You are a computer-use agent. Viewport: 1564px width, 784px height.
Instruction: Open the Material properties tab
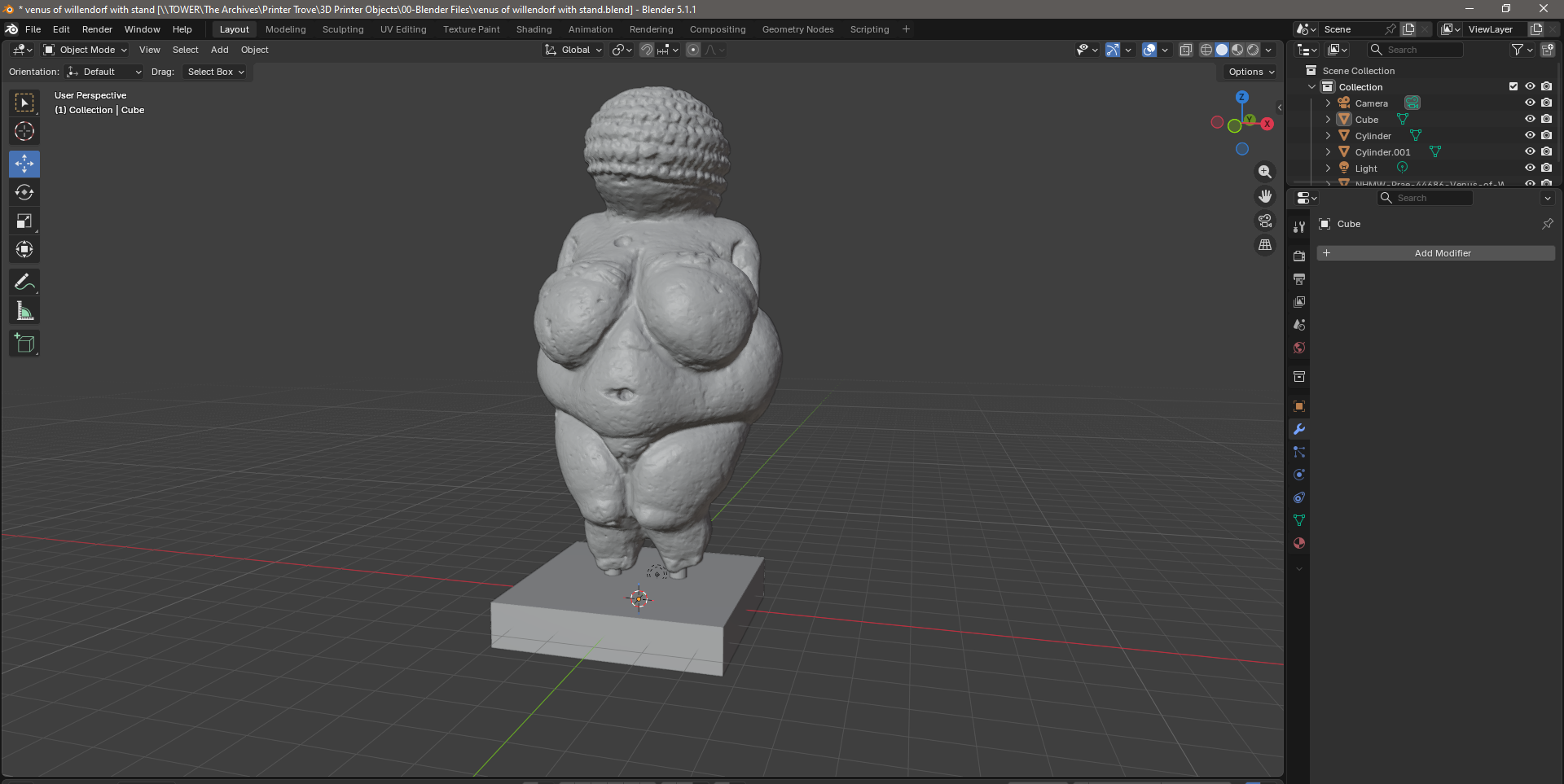(x=1299, y=543)
